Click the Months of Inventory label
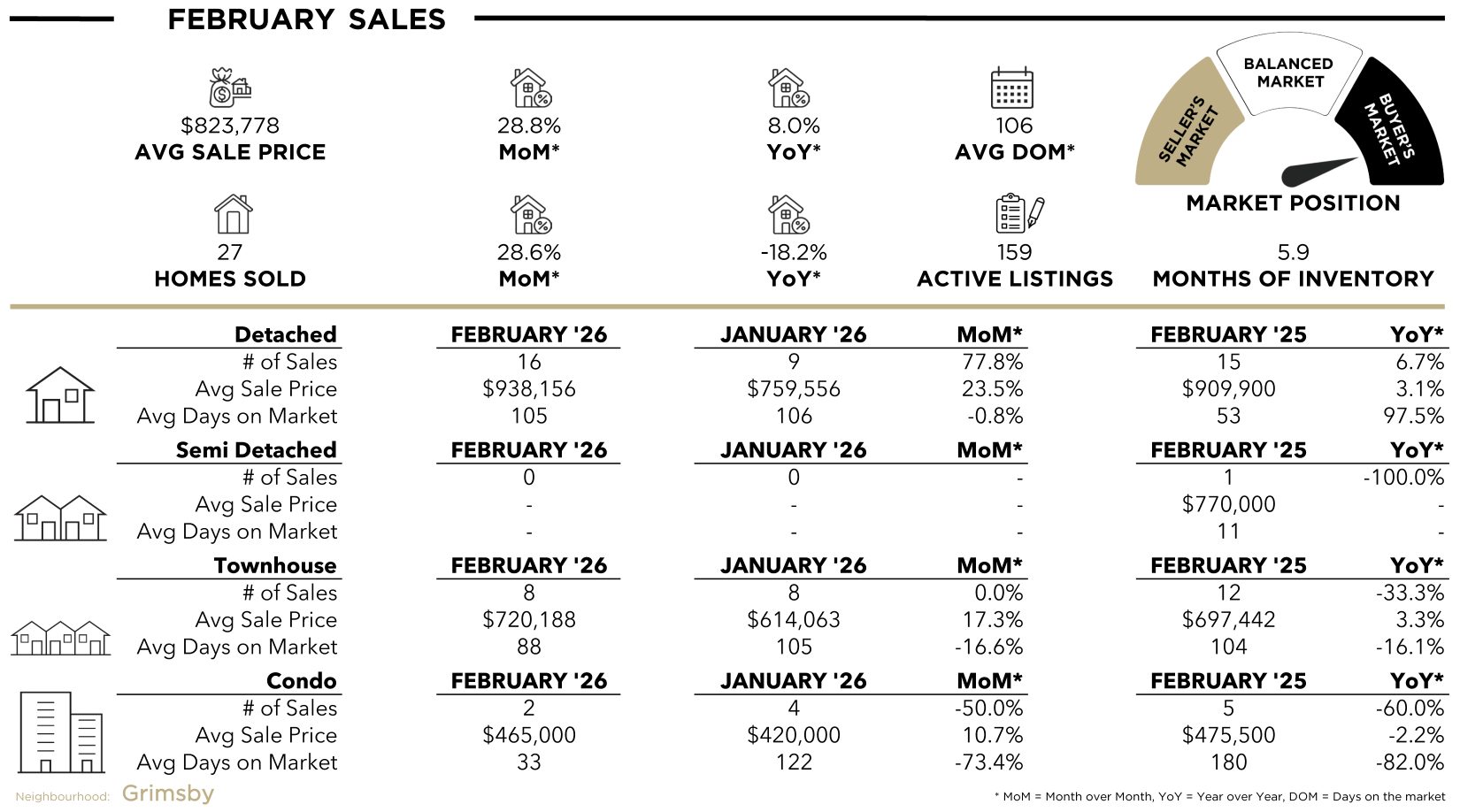 [x=1293, y=279]
